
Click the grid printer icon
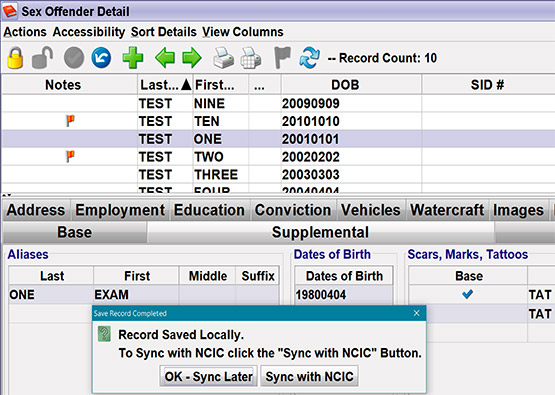click(251, 58)
